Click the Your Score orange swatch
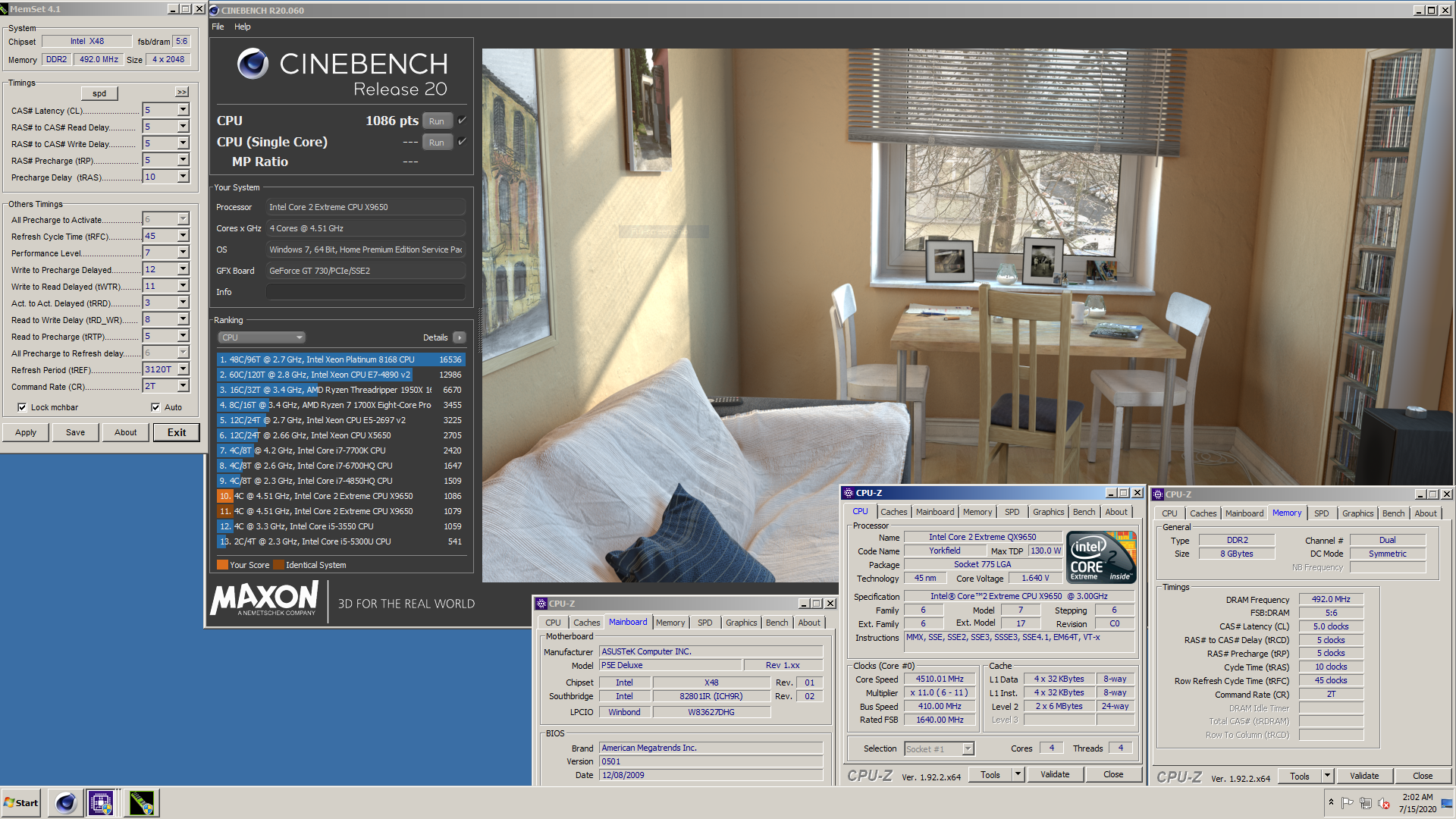 click(222, 565)
